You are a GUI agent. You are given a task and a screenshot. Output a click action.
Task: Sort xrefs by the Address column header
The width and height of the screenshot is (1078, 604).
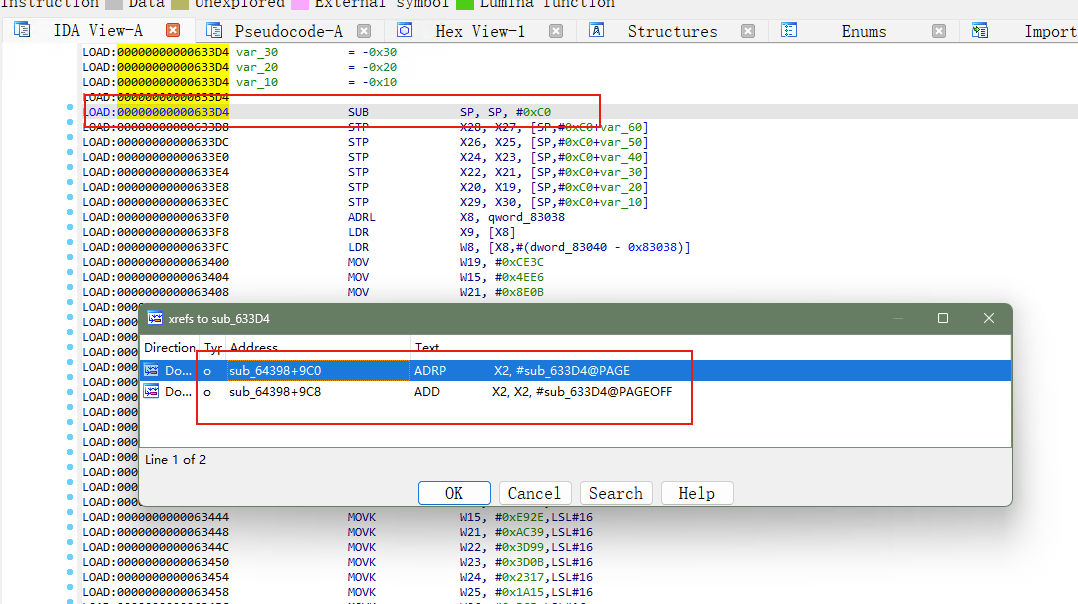point(318,347)
